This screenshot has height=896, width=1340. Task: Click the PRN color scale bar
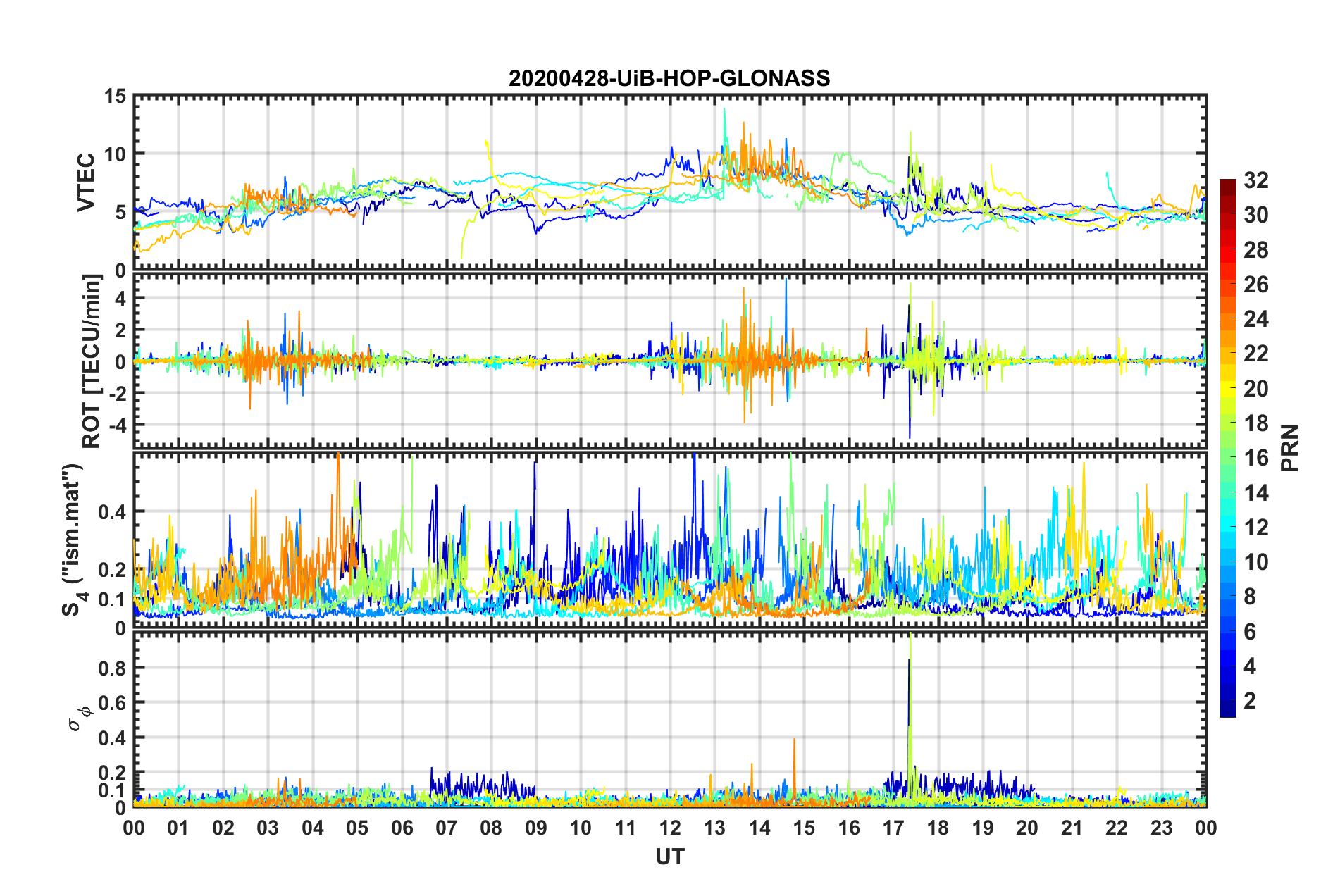[x=1227, y=448]
